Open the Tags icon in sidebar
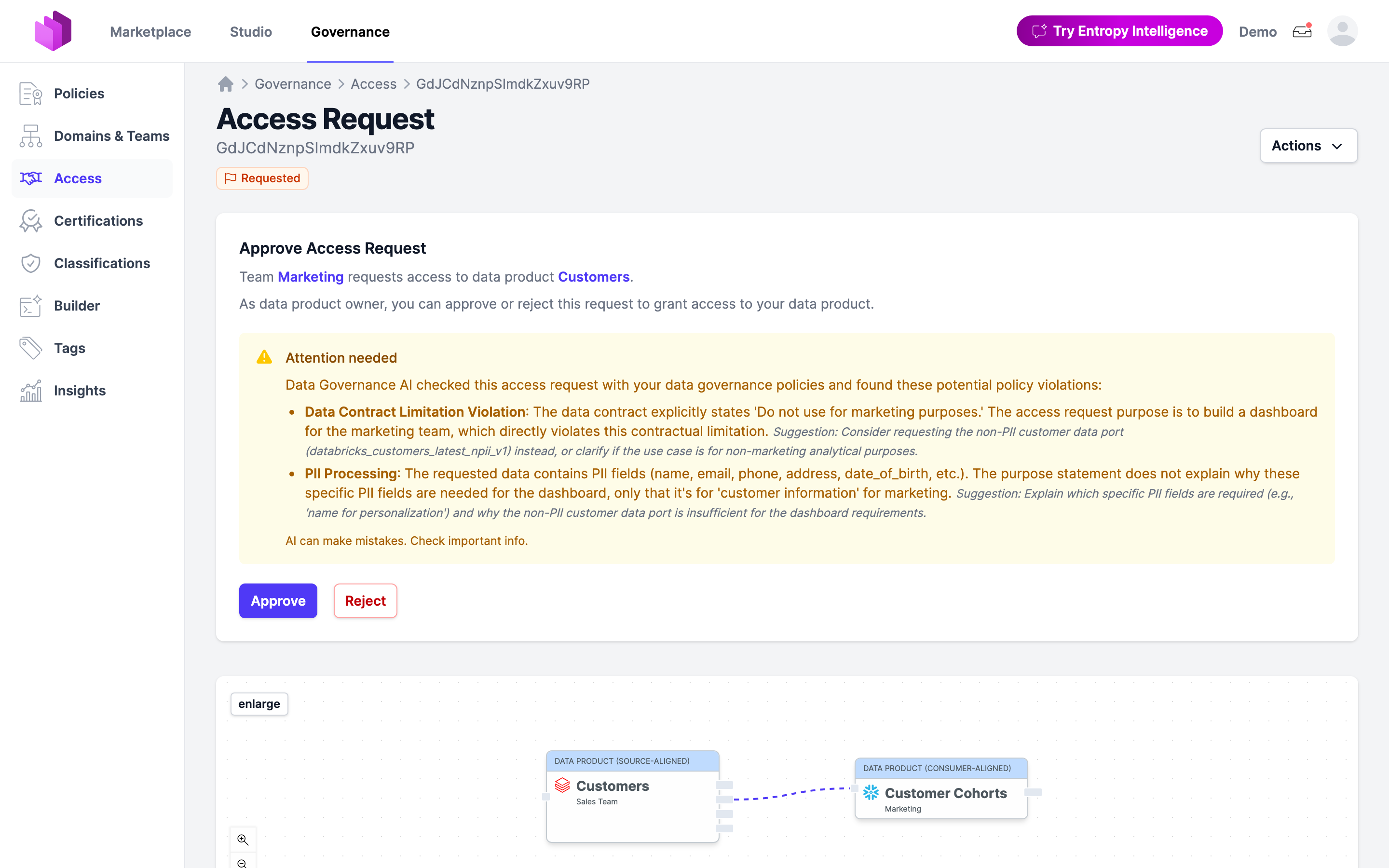1389x868 pixels. (30, 349)
